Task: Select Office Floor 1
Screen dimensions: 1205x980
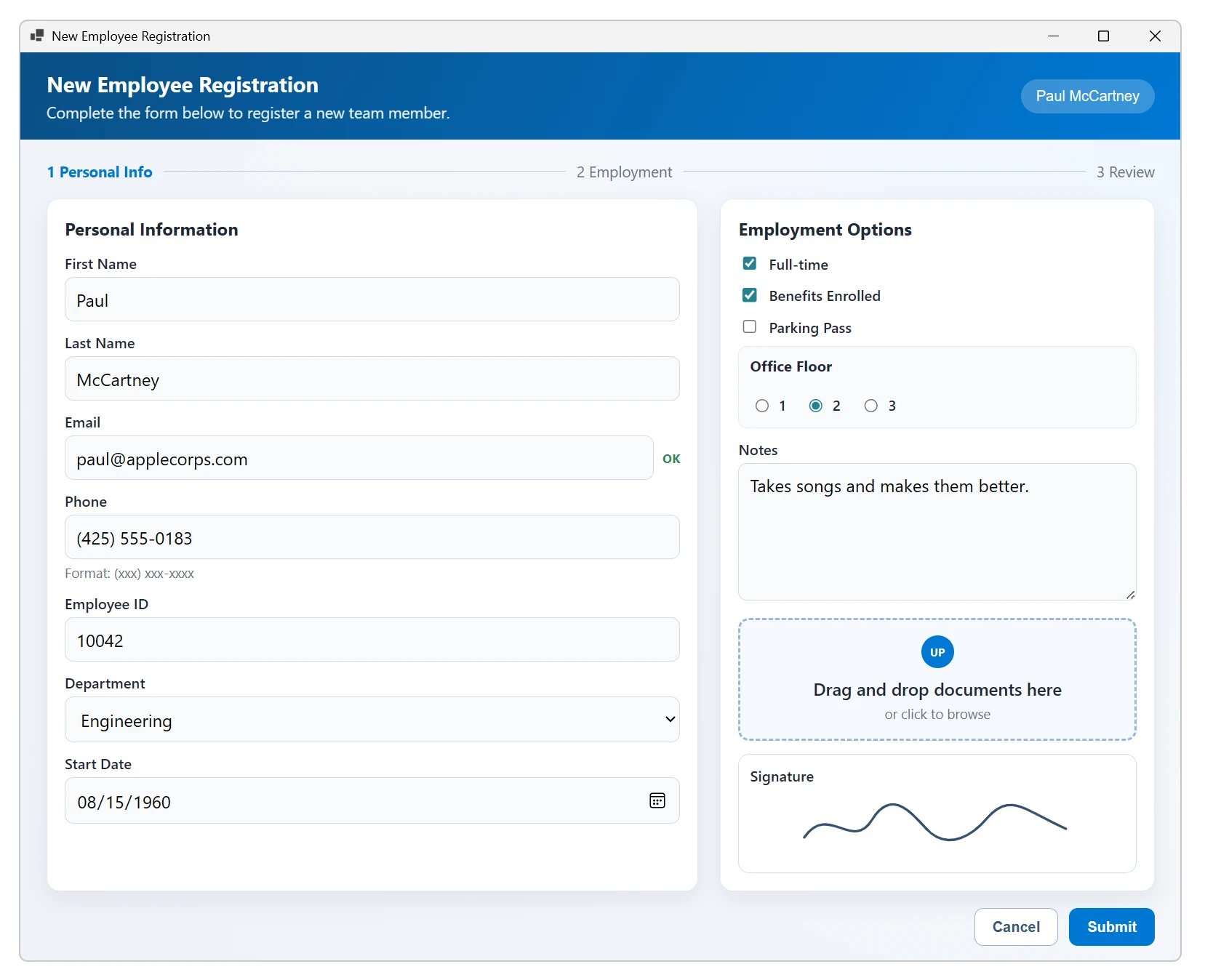Action: [x=761, y=406]
